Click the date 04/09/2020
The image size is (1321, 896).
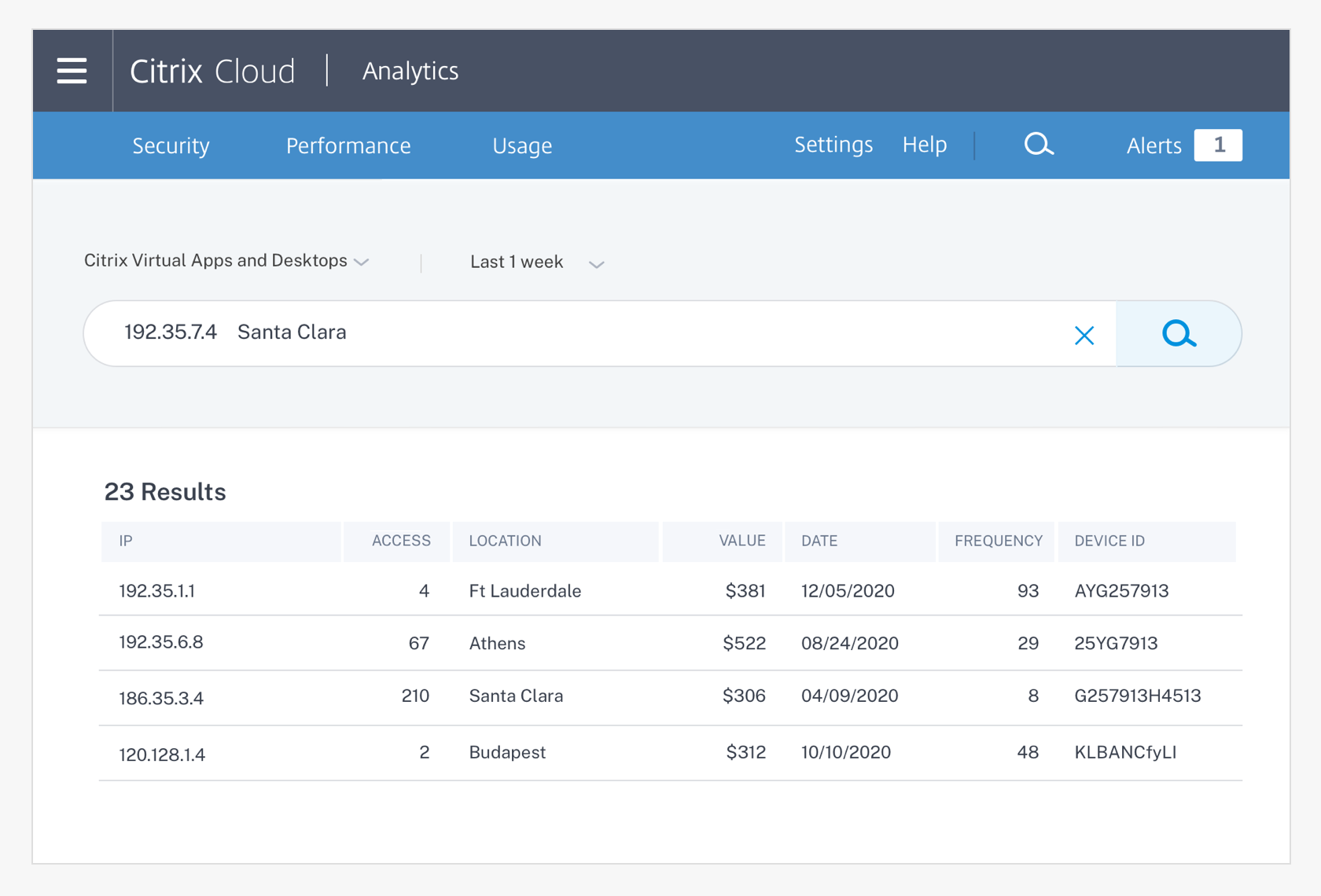coord(849,696)
